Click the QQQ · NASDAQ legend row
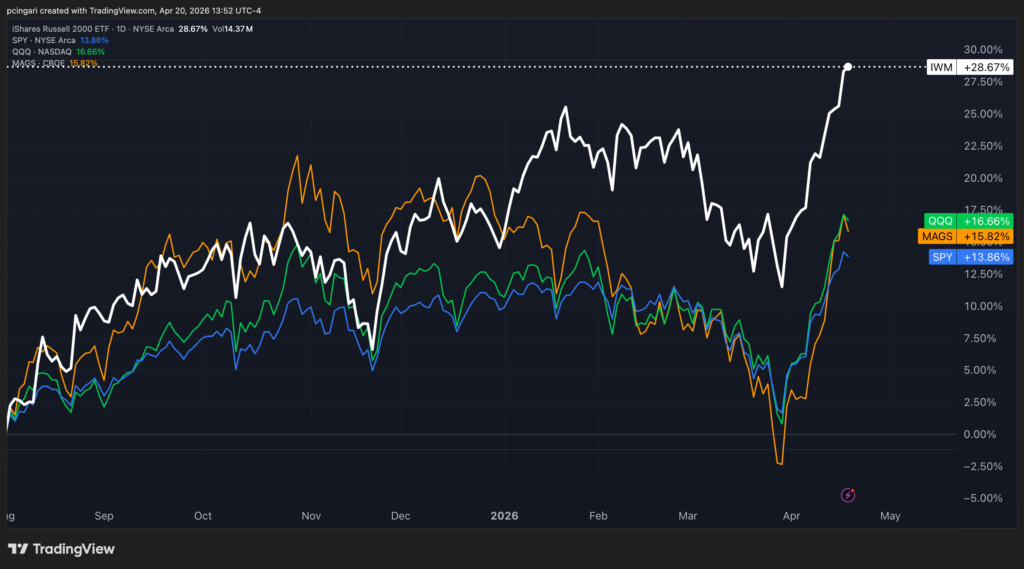Image resolution: width=1024 pixels, height=569 pixels. tap(58, 52)
